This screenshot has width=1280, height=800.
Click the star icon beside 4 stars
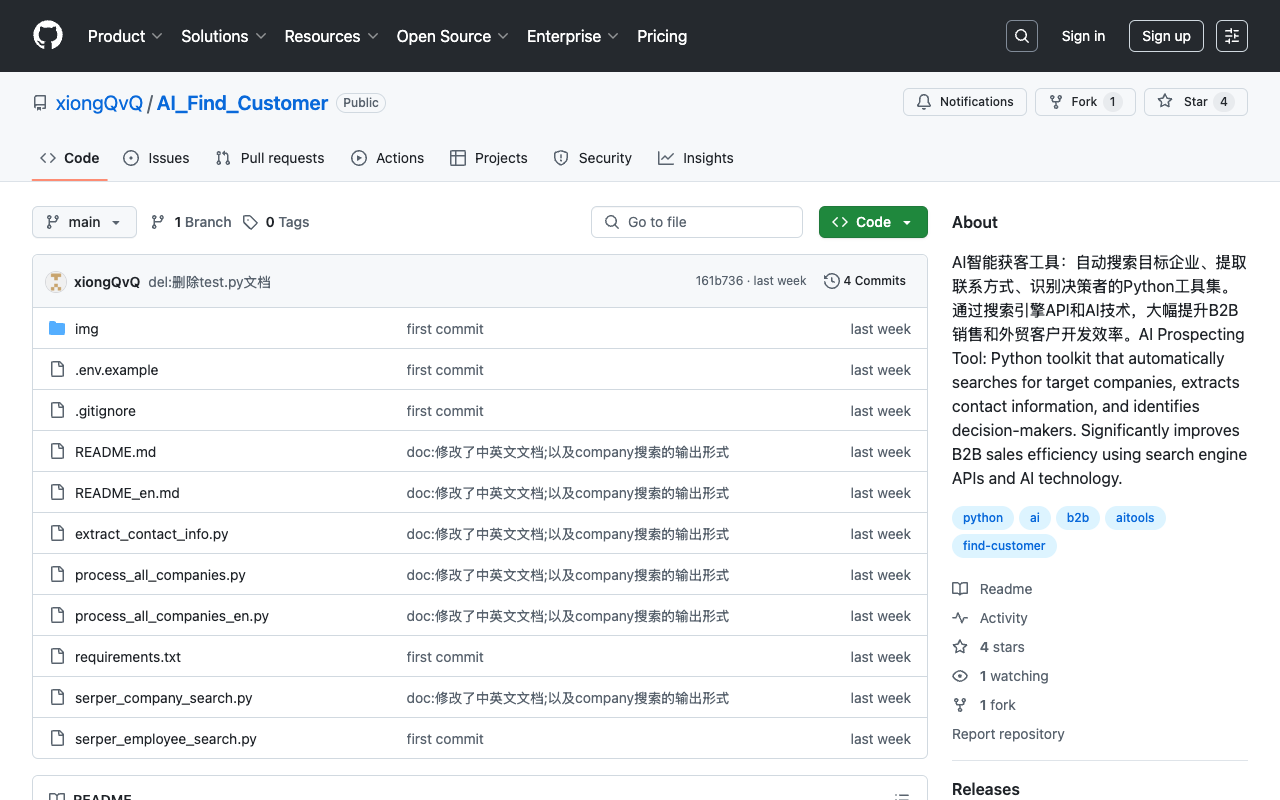pyautogui.click(x=960, y=647)
